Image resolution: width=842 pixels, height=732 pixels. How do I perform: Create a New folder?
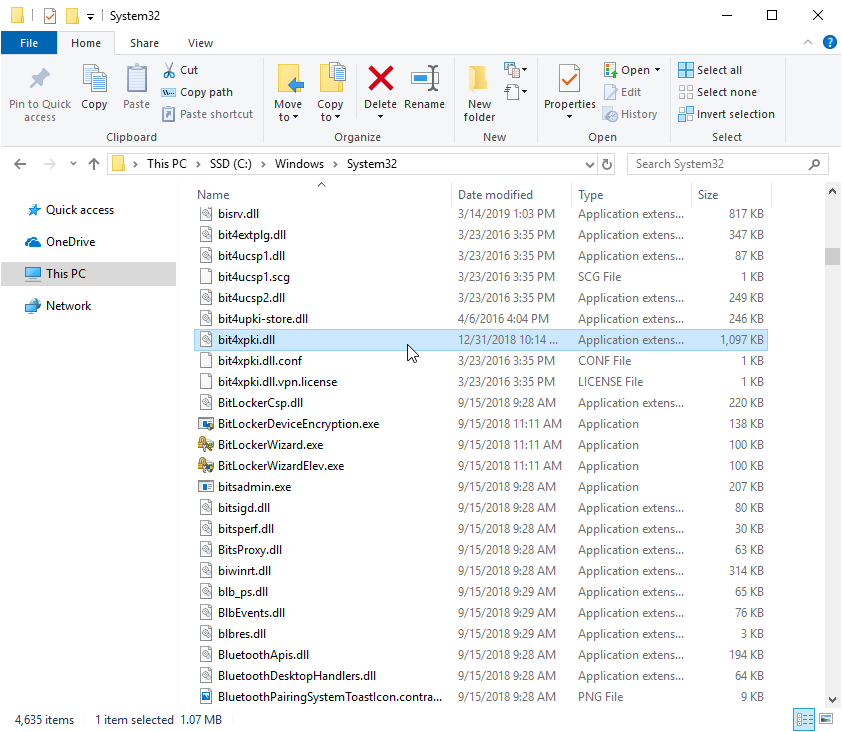(x=479, y=93)
